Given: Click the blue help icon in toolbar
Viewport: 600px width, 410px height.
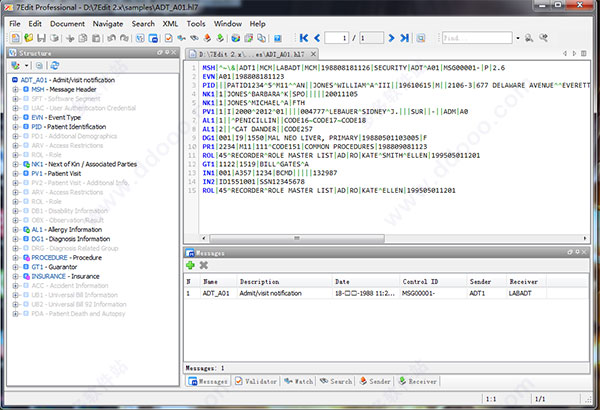Looking at the screenshot, I should [278, 38].
